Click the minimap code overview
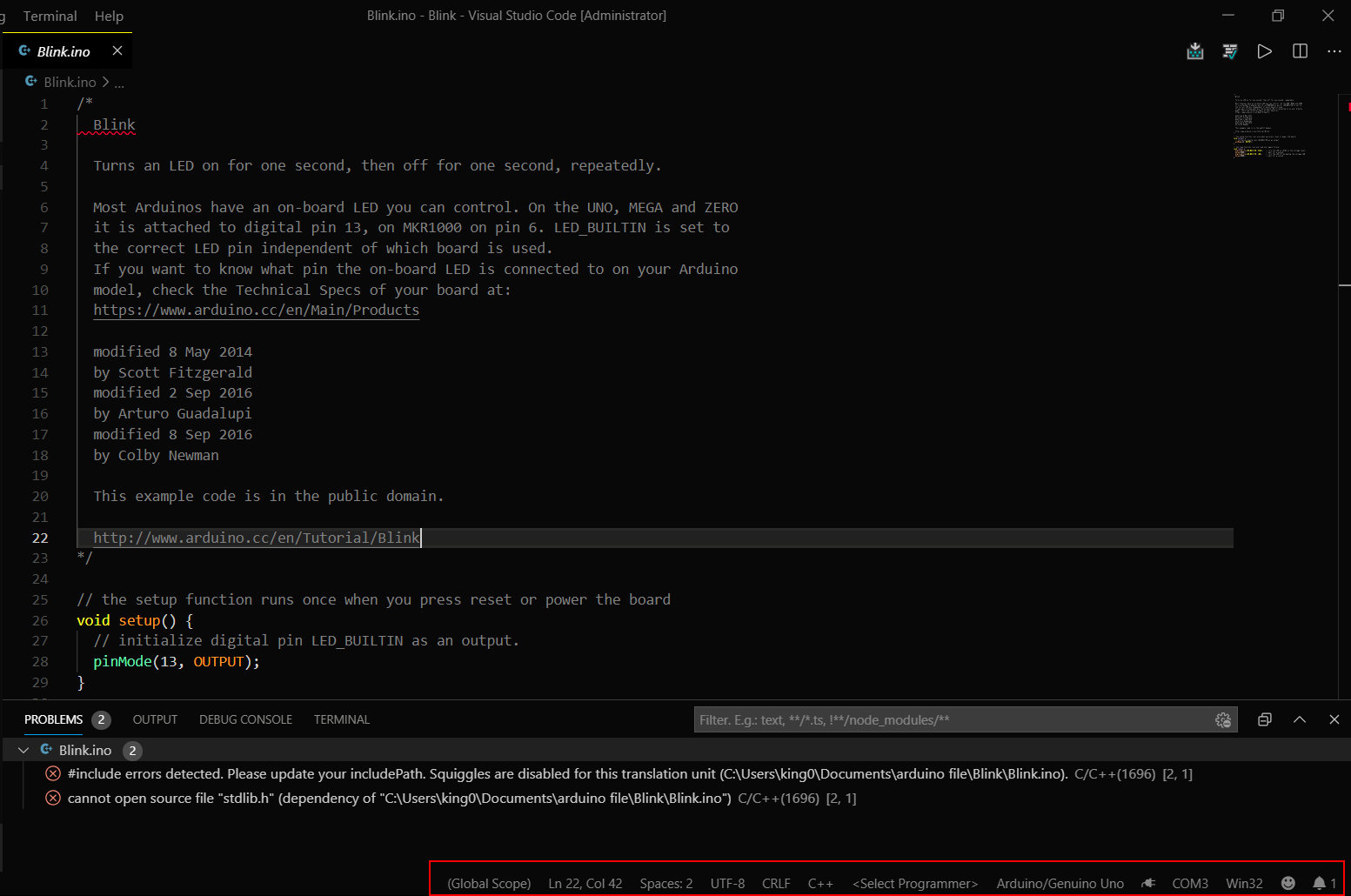 tap(1269, 126)
